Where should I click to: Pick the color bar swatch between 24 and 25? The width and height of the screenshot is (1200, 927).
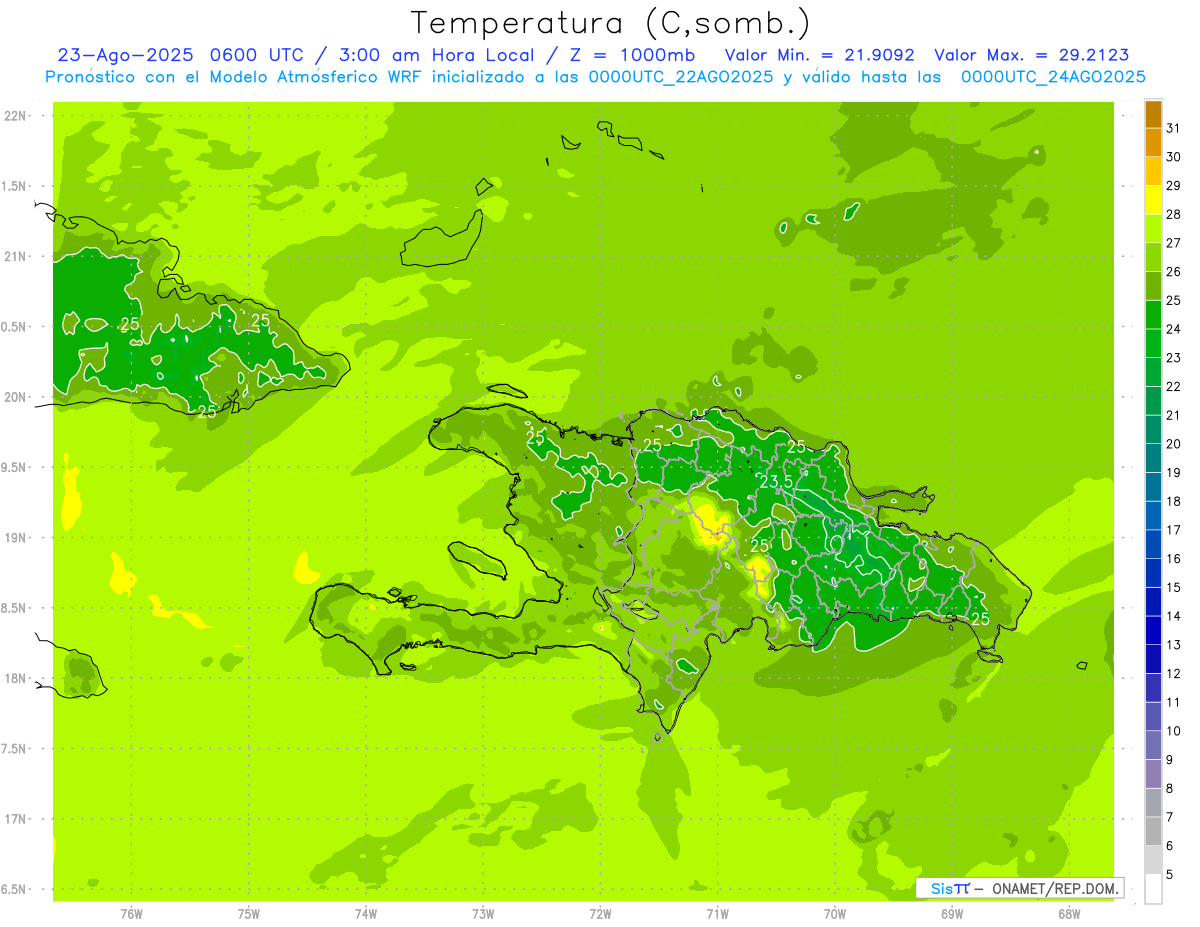[1153, 315]
